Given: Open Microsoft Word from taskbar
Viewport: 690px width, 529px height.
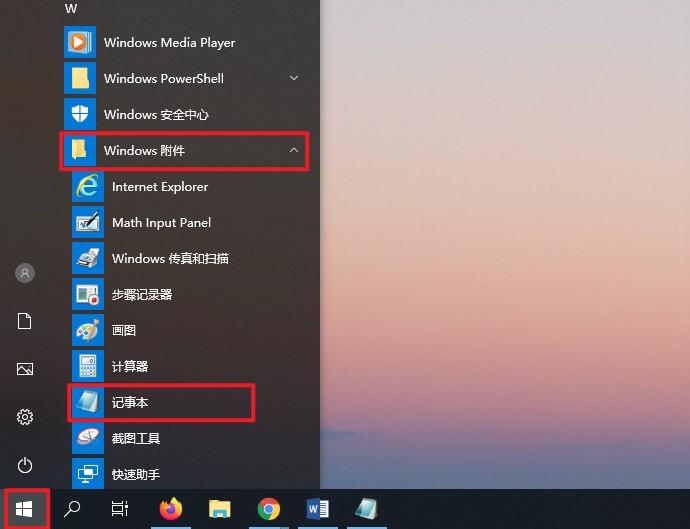Looking at the screenshot, I should (317, 509).
